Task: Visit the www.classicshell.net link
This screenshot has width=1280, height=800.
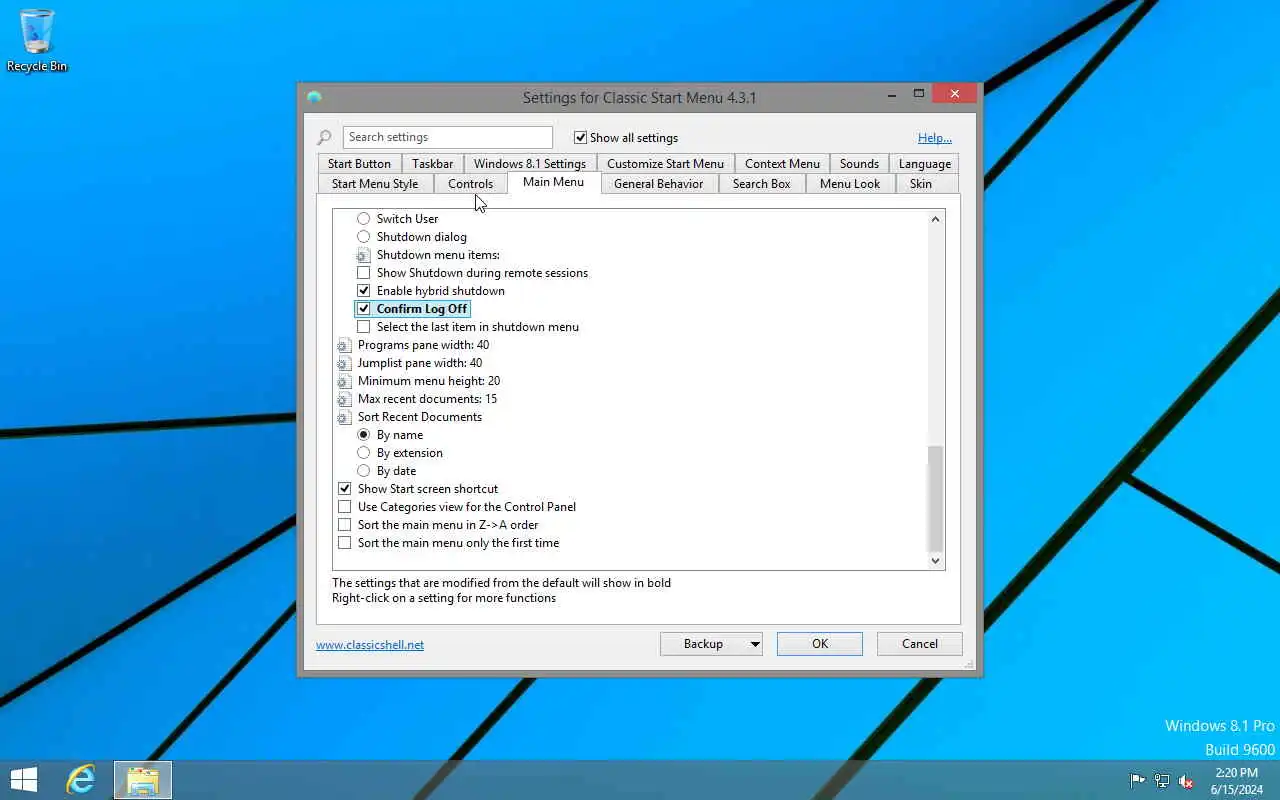Action: point(370,645)
